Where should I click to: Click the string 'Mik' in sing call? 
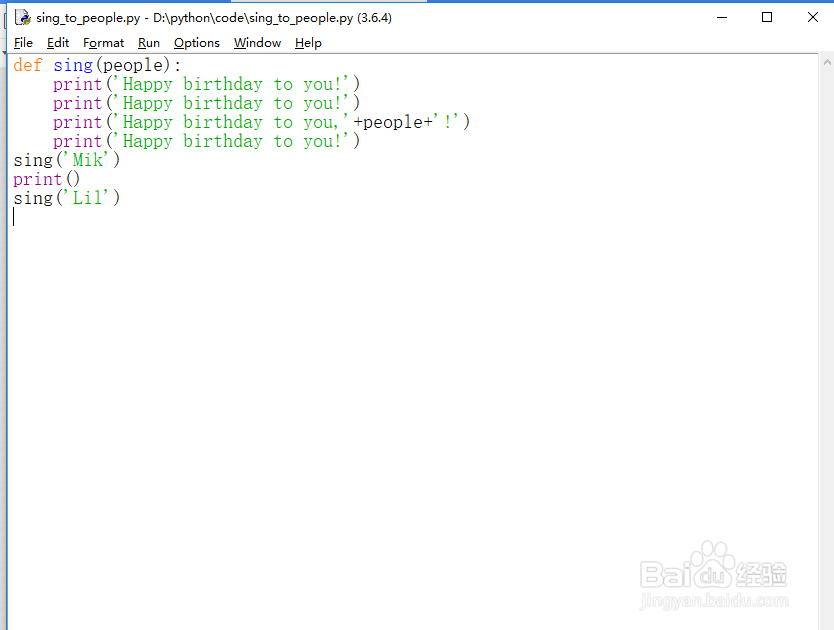point(88,160)
